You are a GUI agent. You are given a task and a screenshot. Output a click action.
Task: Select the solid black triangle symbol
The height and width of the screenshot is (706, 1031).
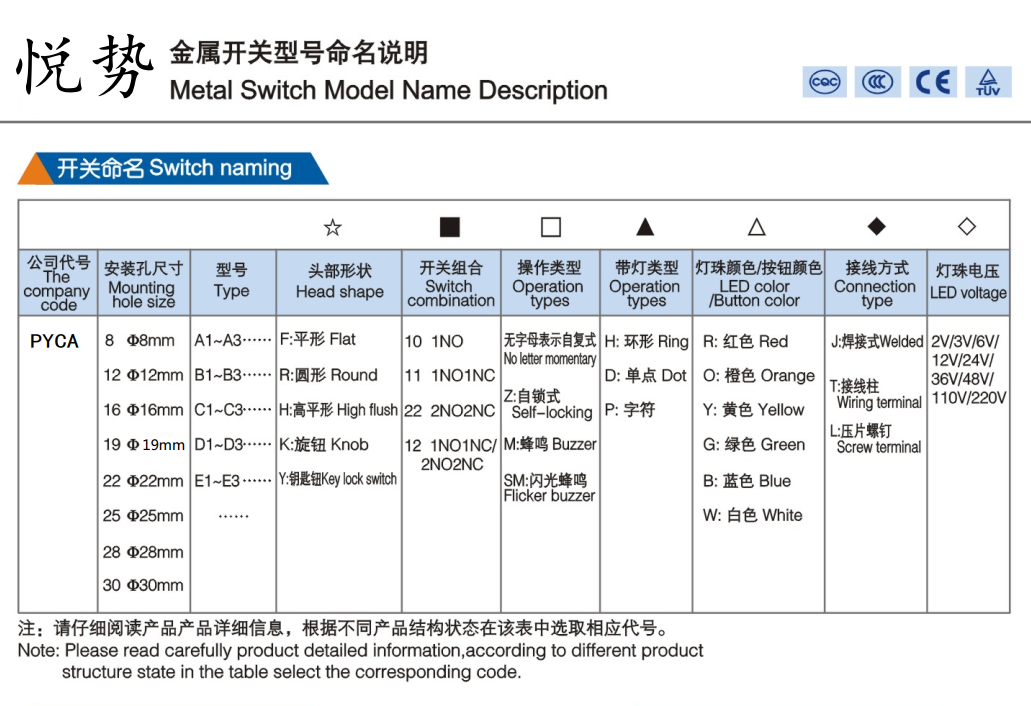[645, 227]
